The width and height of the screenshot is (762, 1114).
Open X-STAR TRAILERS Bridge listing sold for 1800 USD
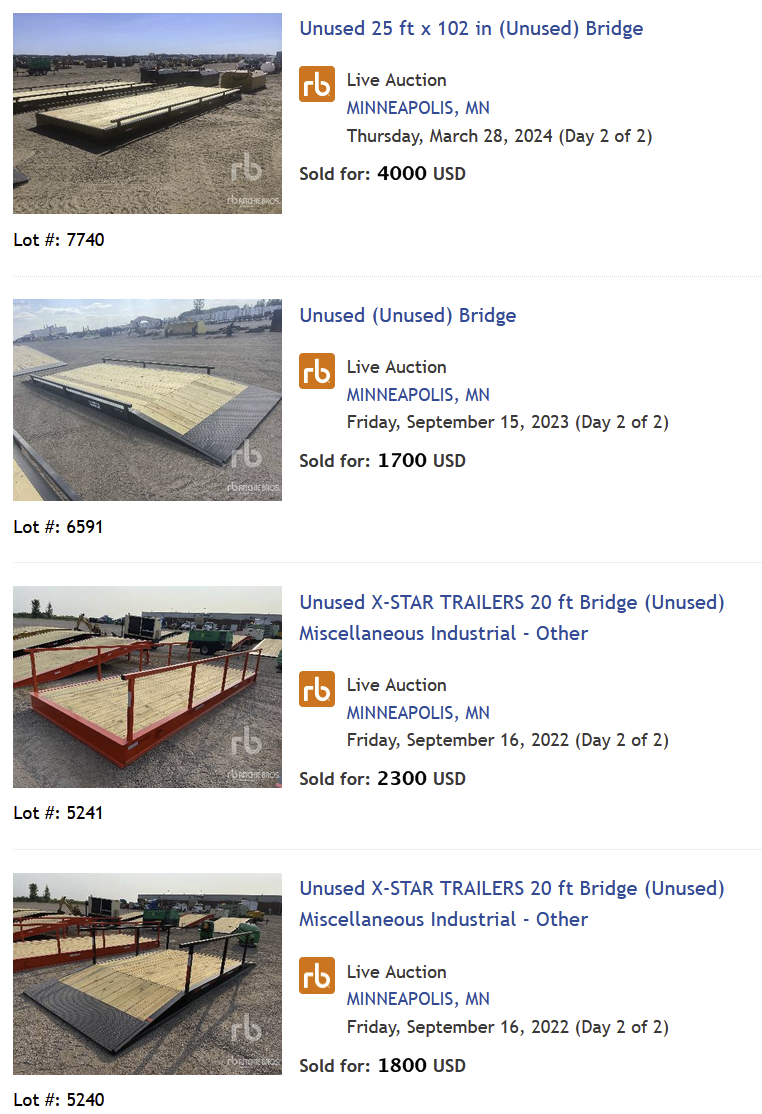click(x=511, y=904)
